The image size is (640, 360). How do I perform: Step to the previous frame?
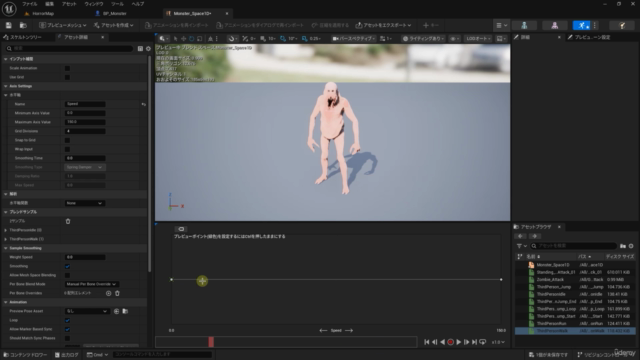pos(435,342)
